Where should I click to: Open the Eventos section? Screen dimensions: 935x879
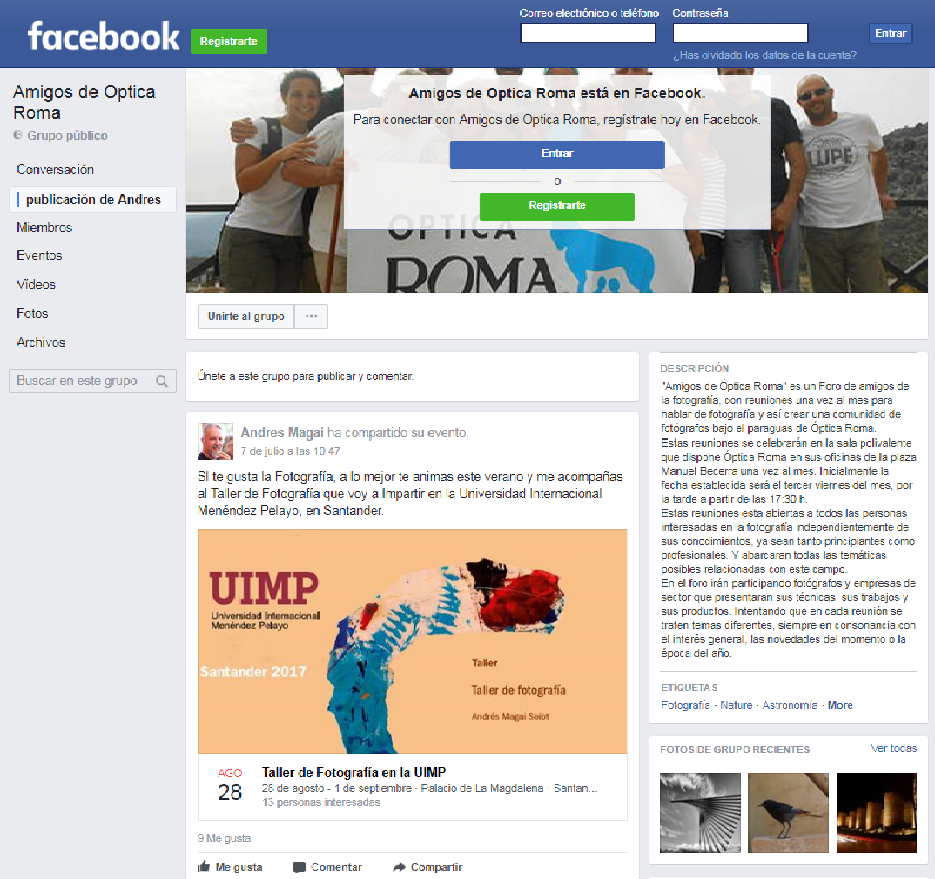(x=39, y=255)
